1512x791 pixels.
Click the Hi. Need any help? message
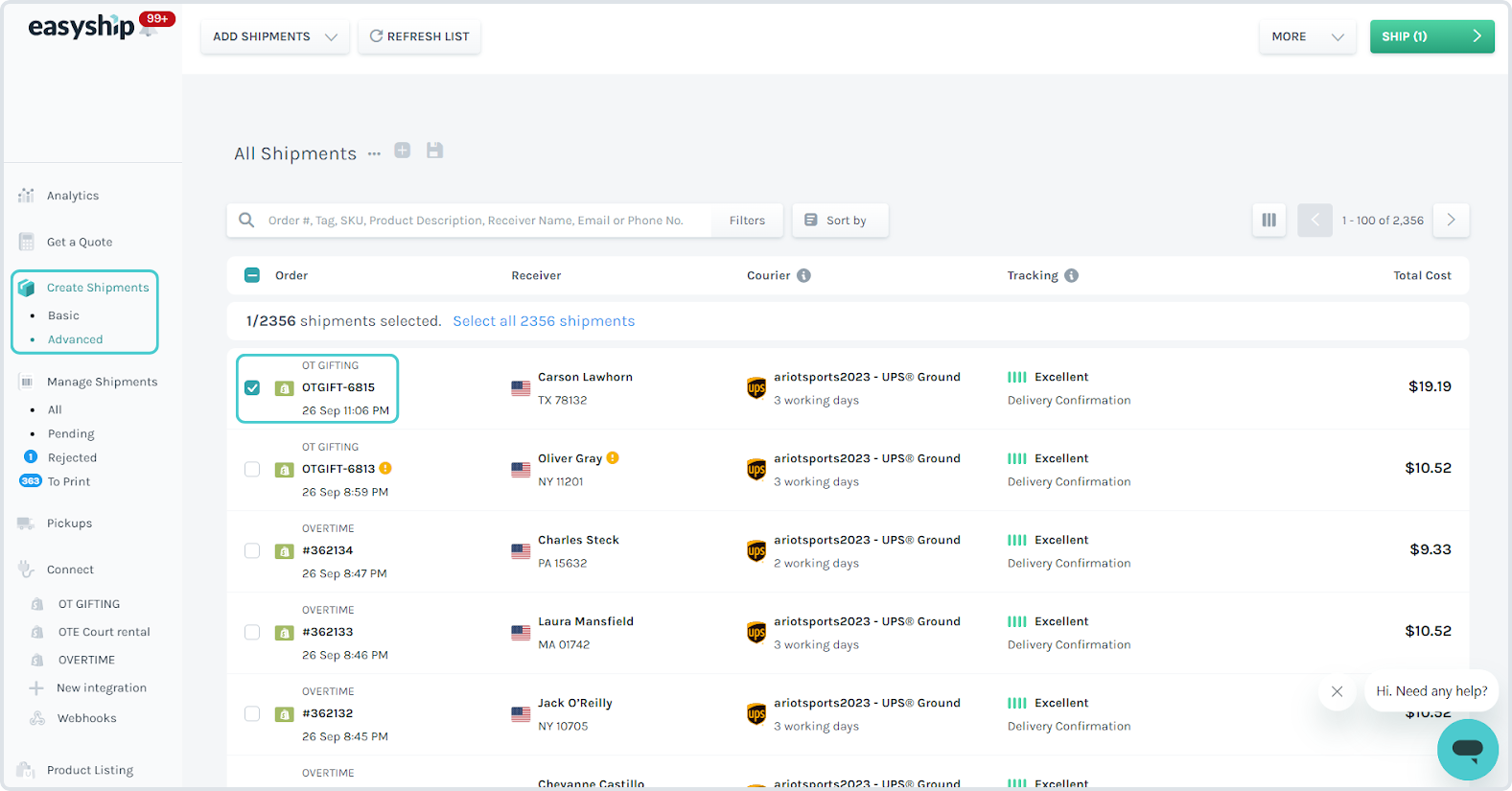(x=1431, y=691)
